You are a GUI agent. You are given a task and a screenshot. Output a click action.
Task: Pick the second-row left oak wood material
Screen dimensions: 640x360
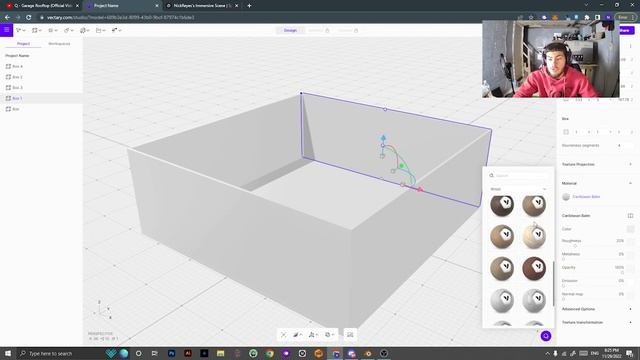pos(502,236)
